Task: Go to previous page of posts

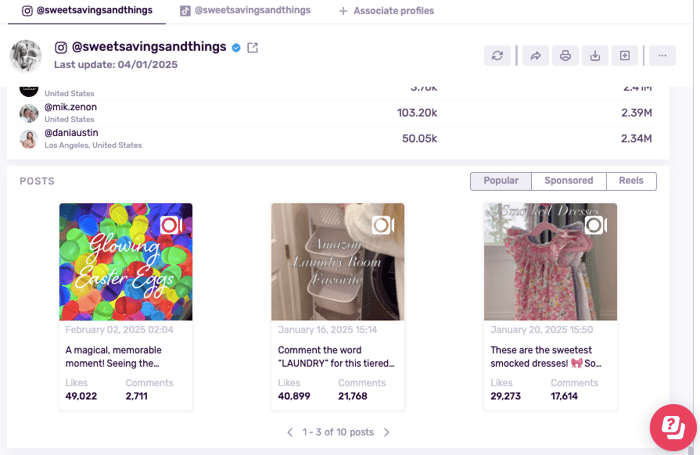Action: coord(290,433)
